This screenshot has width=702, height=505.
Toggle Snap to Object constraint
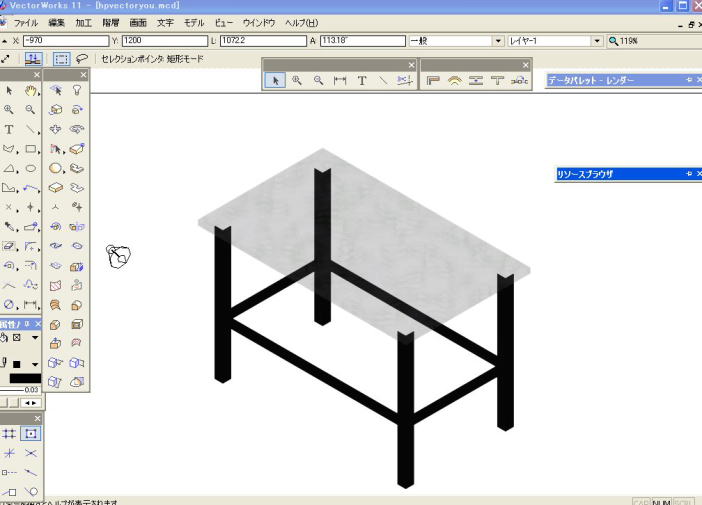(x=30, y=433)
